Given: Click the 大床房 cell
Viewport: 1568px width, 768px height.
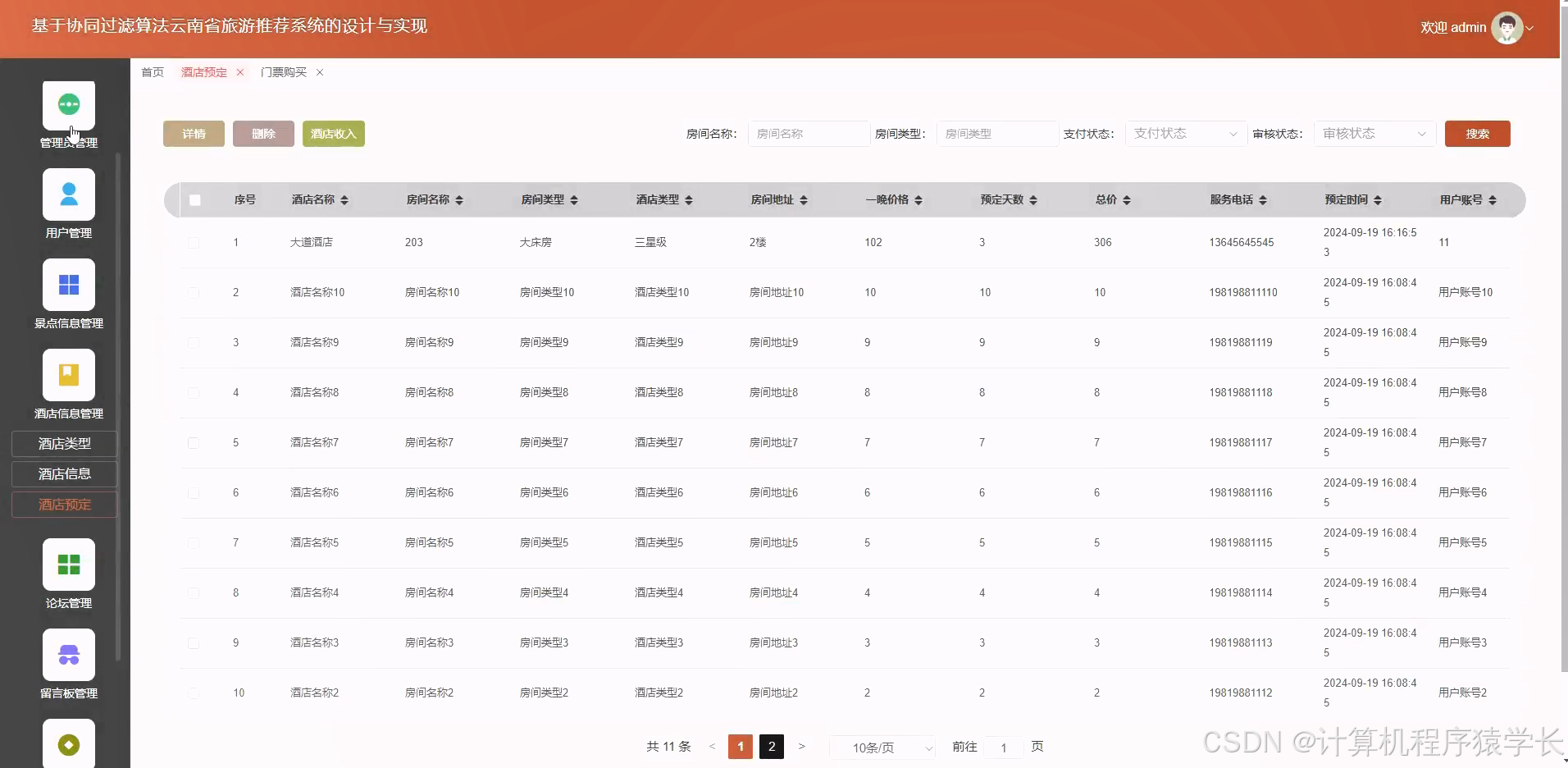Looking at the screenshot, I should coord(536,243).
